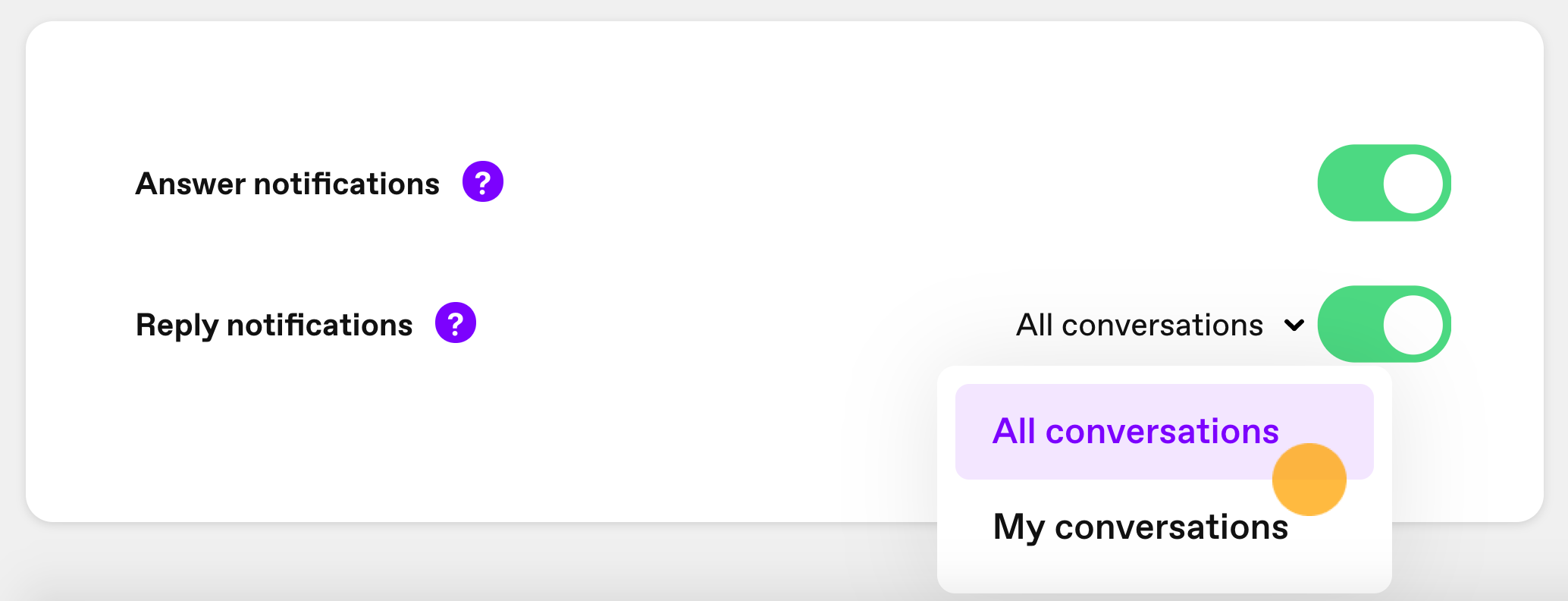Click the white knob of Reply notifications switch
This screenshot has height=601, width=1568.
1413,325
